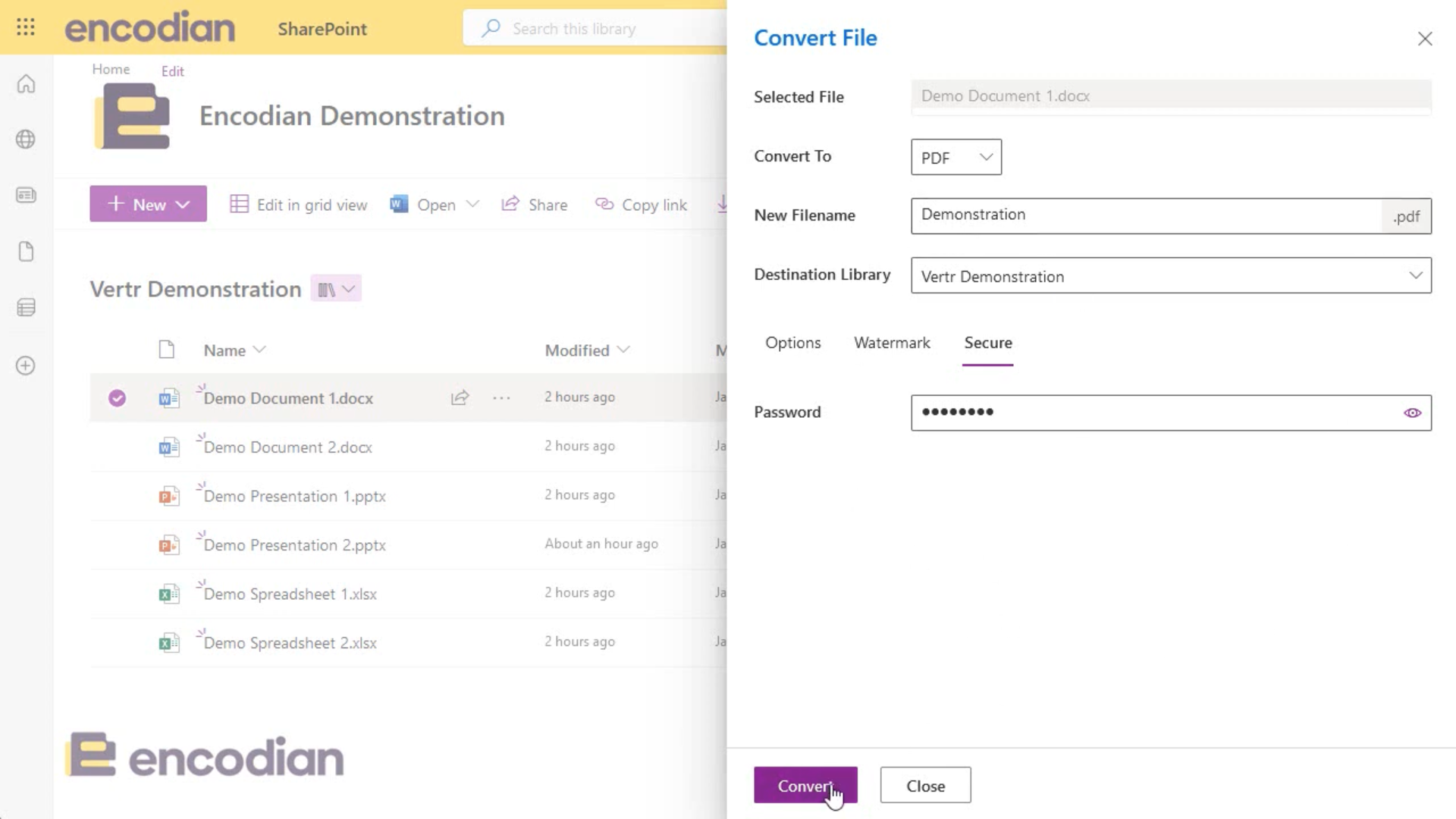Viewport: 1456px width, 819px height.
Task: Click the Encodian Demonstration site title
Action: (352, 116)
